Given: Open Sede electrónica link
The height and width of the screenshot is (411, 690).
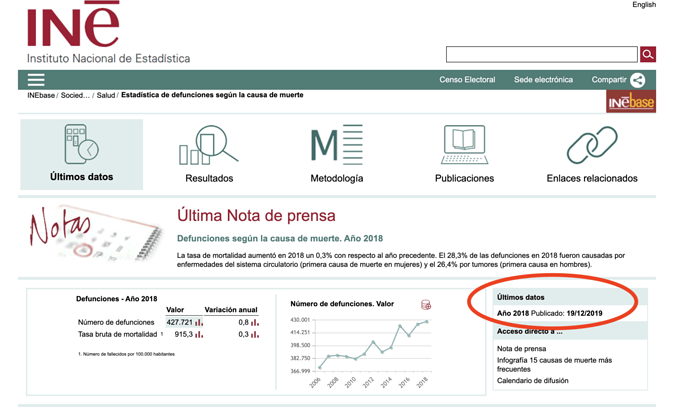Looking at the screenshot, I should pos(543,80).
